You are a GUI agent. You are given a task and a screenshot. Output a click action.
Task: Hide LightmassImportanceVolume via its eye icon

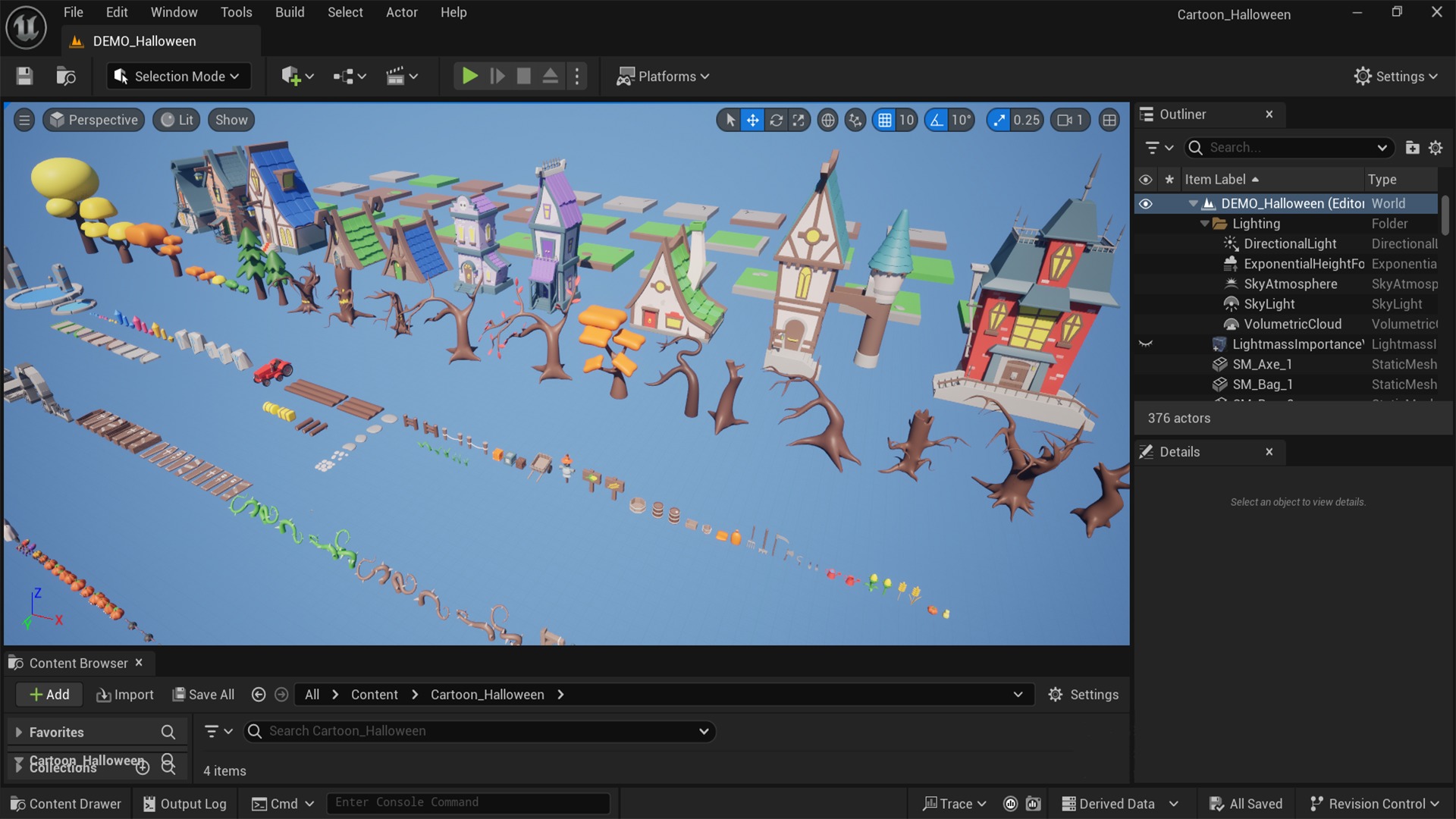[1145, 344]
